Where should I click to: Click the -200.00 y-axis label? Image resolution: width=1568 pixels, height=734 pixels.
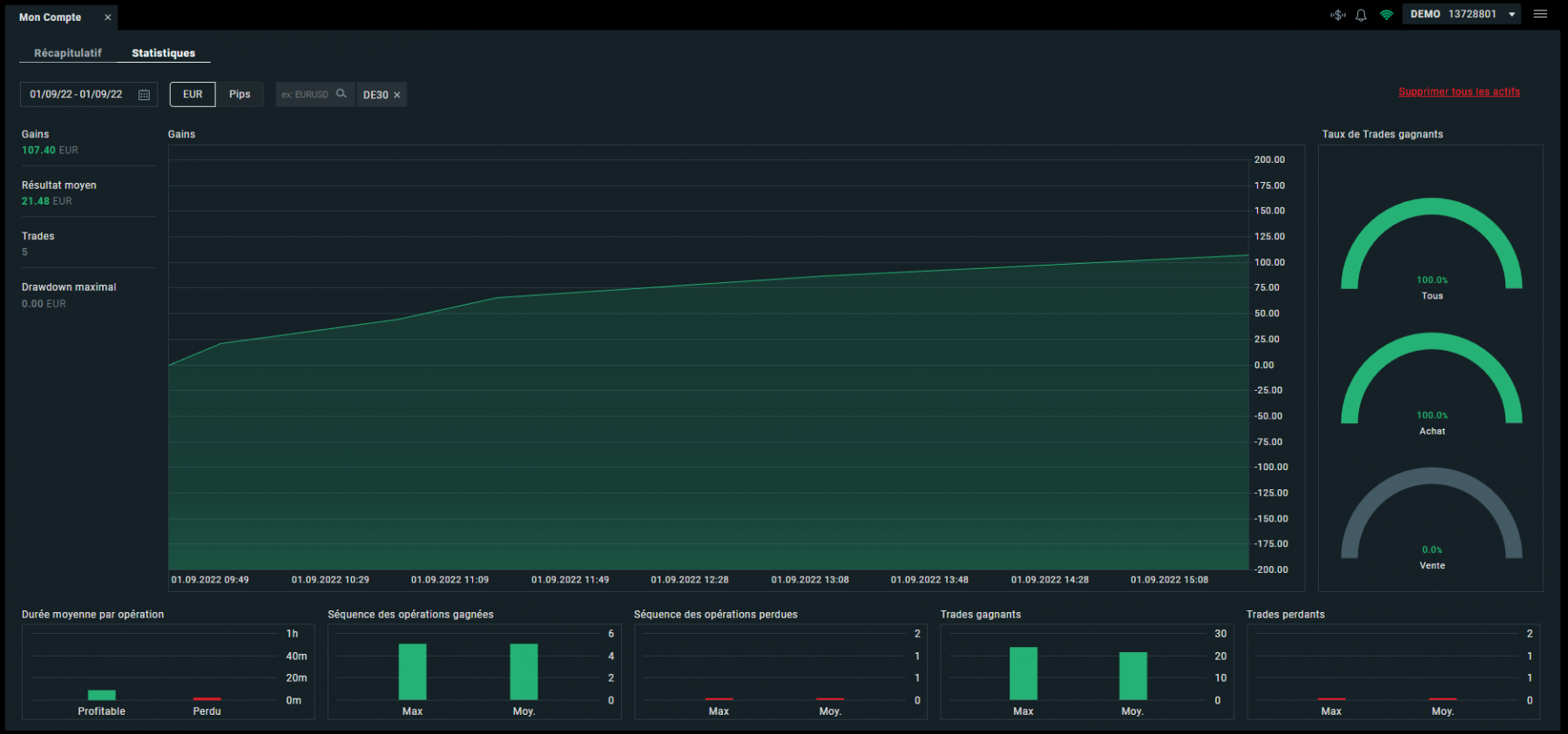click(1271, 569)
